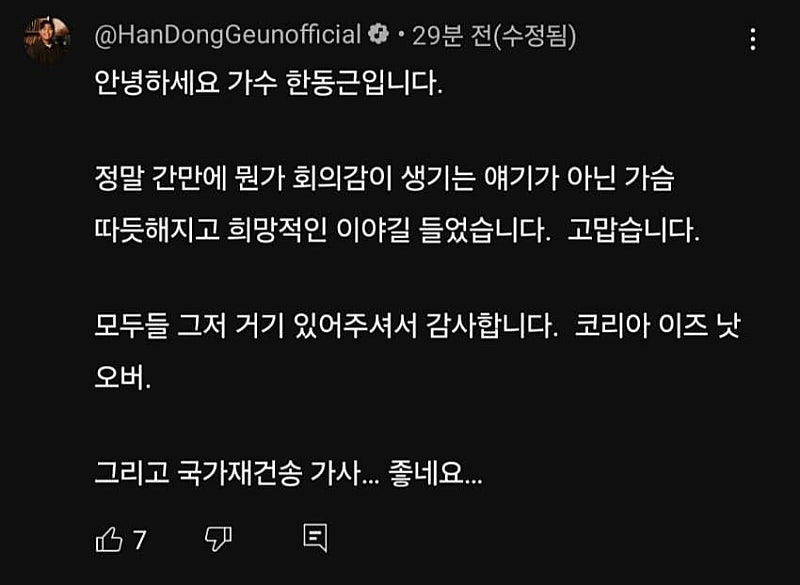Reply using the comment bubble icon
Viewport: 800px width, 585px height.
[315, 540]
